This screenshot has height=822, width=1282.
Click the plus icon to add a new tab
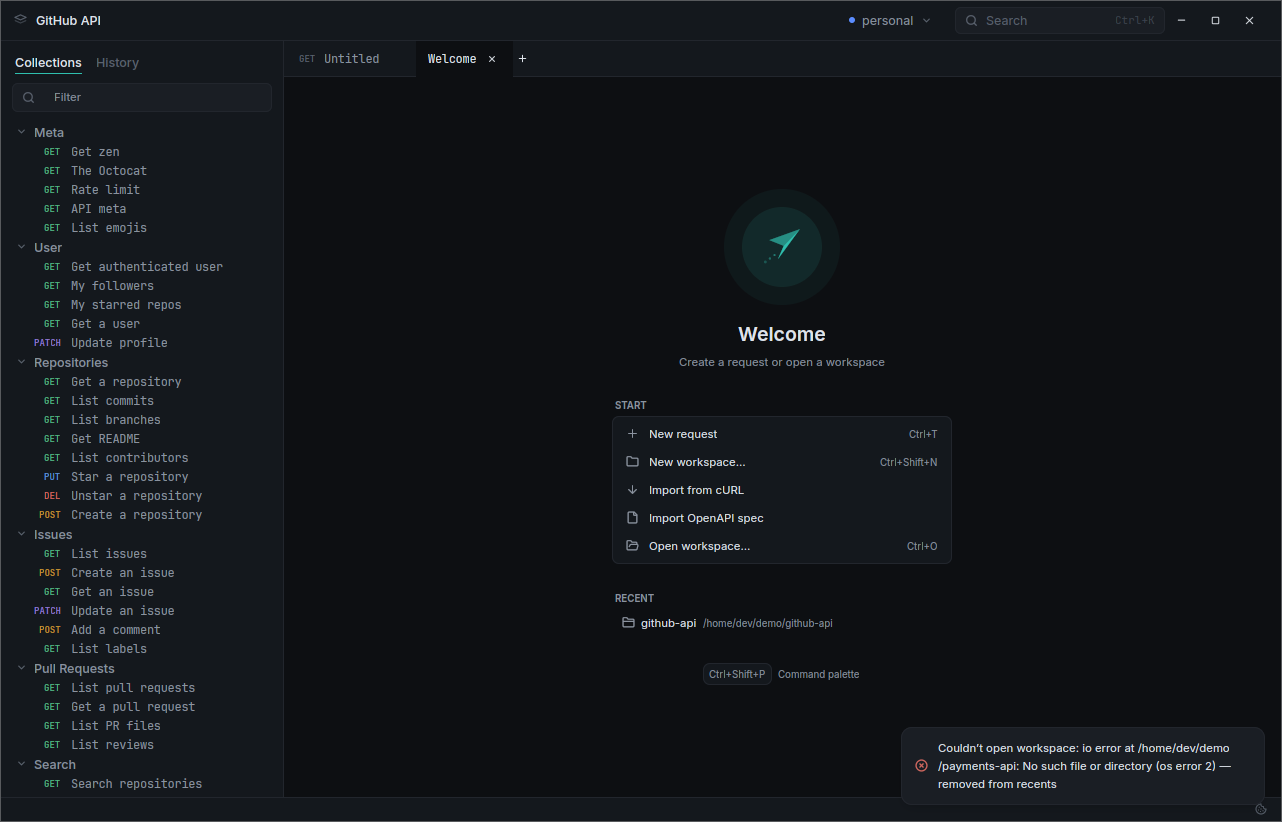[522, 59]
